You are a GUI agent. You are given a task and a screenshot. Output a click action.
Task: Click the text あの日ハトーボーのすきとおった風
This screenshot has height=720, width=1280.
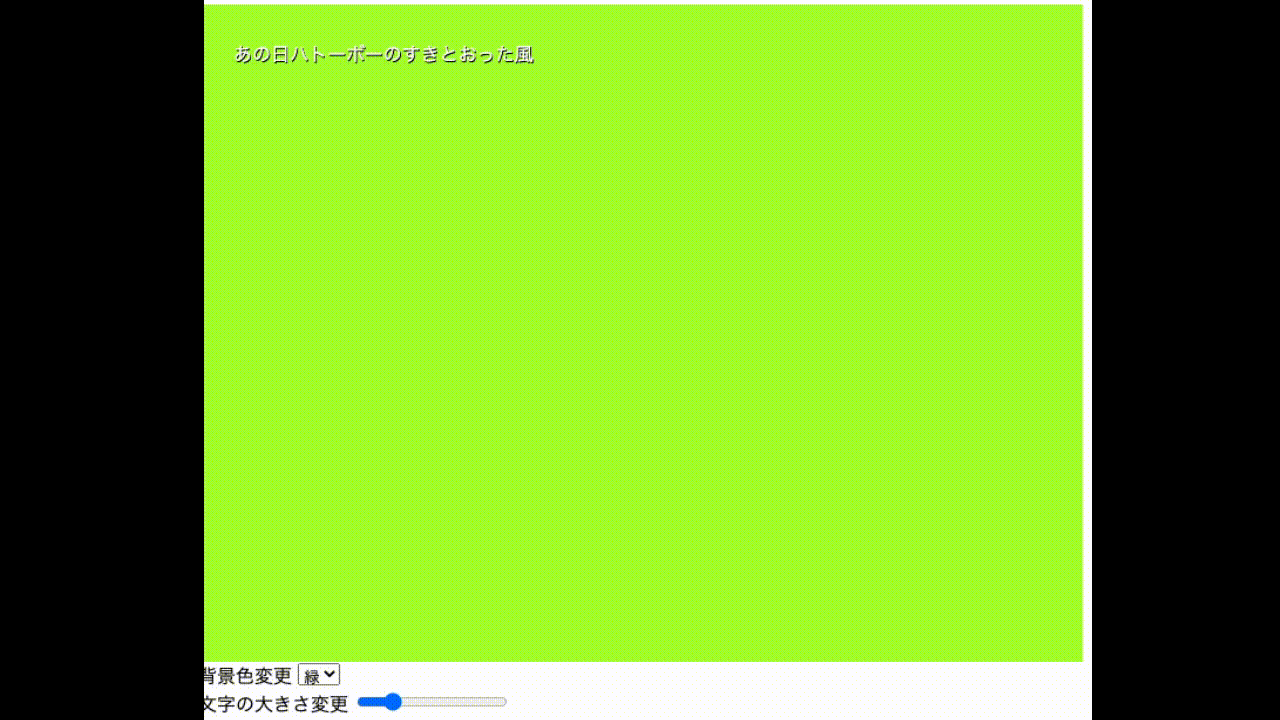(x=384, y=55)
